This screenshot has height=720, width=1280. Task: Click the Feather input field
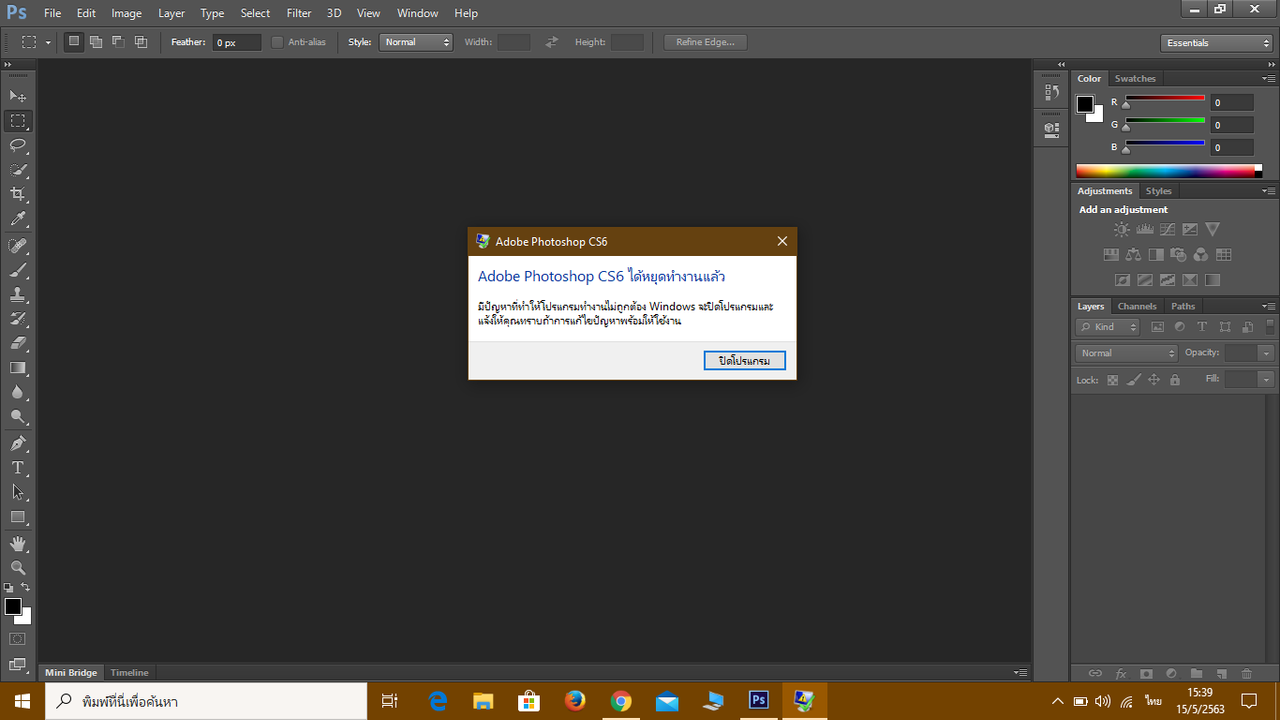pyautogui.click(x=236, y=42)
